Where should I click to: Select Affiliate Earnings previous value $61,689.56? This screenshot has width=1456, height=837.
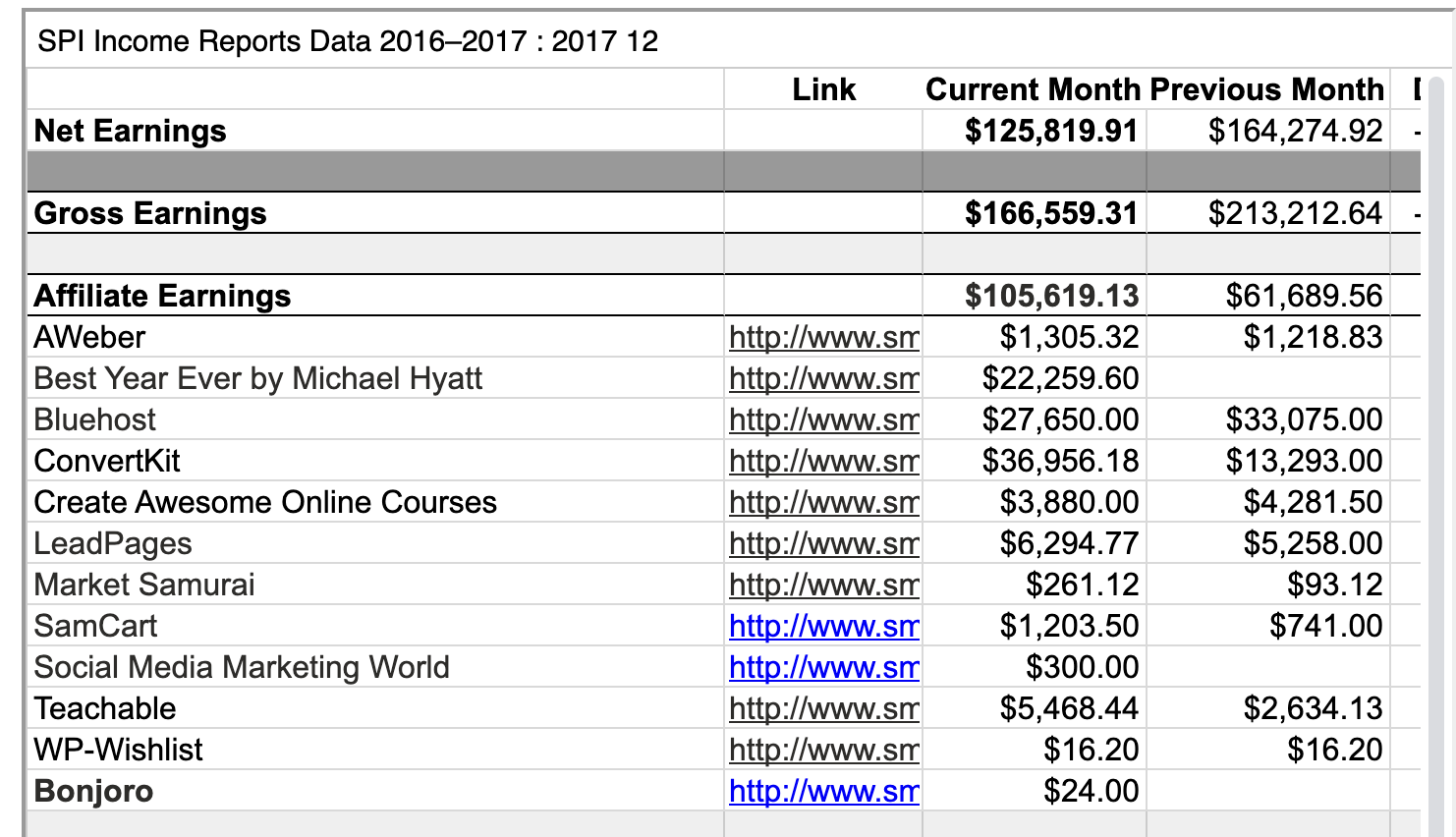(x=1304, y=296)
